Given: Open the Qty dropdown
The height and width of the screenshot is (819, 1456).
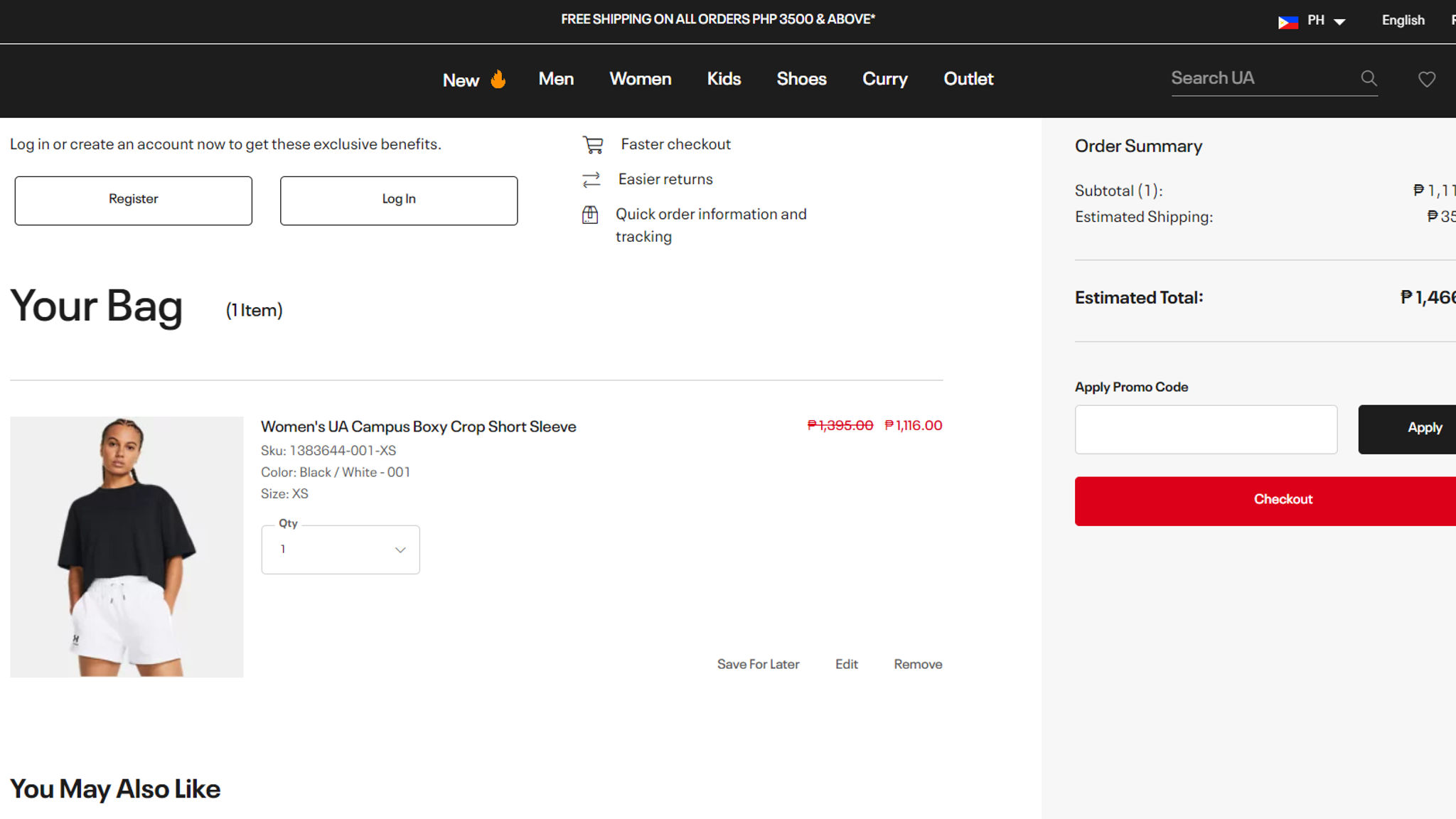Looking at the screenshot, I should click(x=341, y=550).
